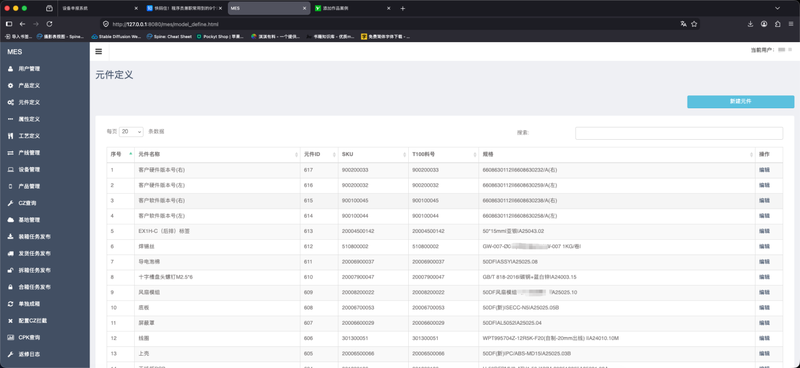
Task: Bookmark this page with the star icon
Action: pyautogui.click(x=694, y=24)
